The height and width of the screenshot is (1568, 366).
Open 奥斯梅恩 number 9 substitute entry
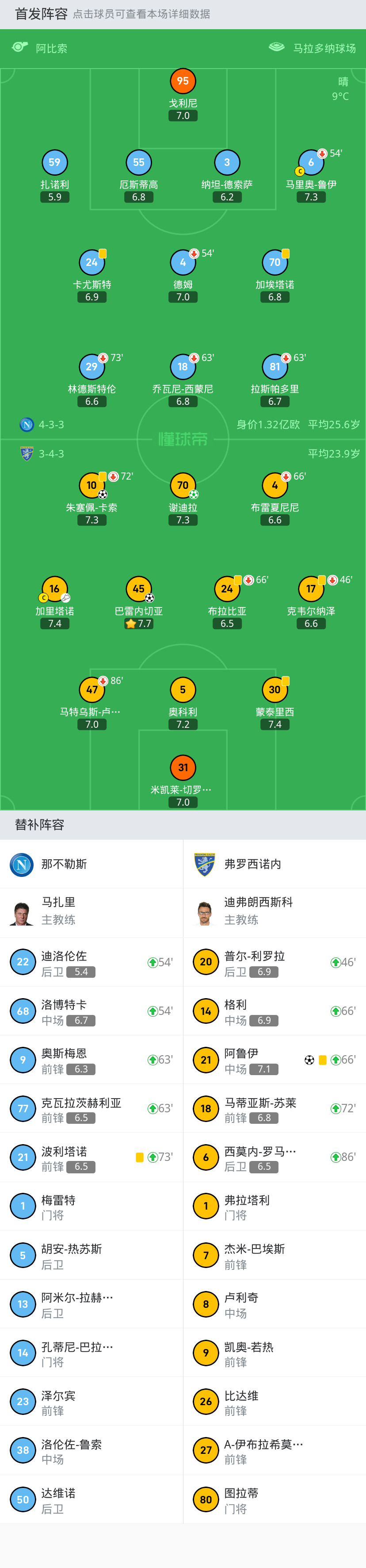point(91,1060)
